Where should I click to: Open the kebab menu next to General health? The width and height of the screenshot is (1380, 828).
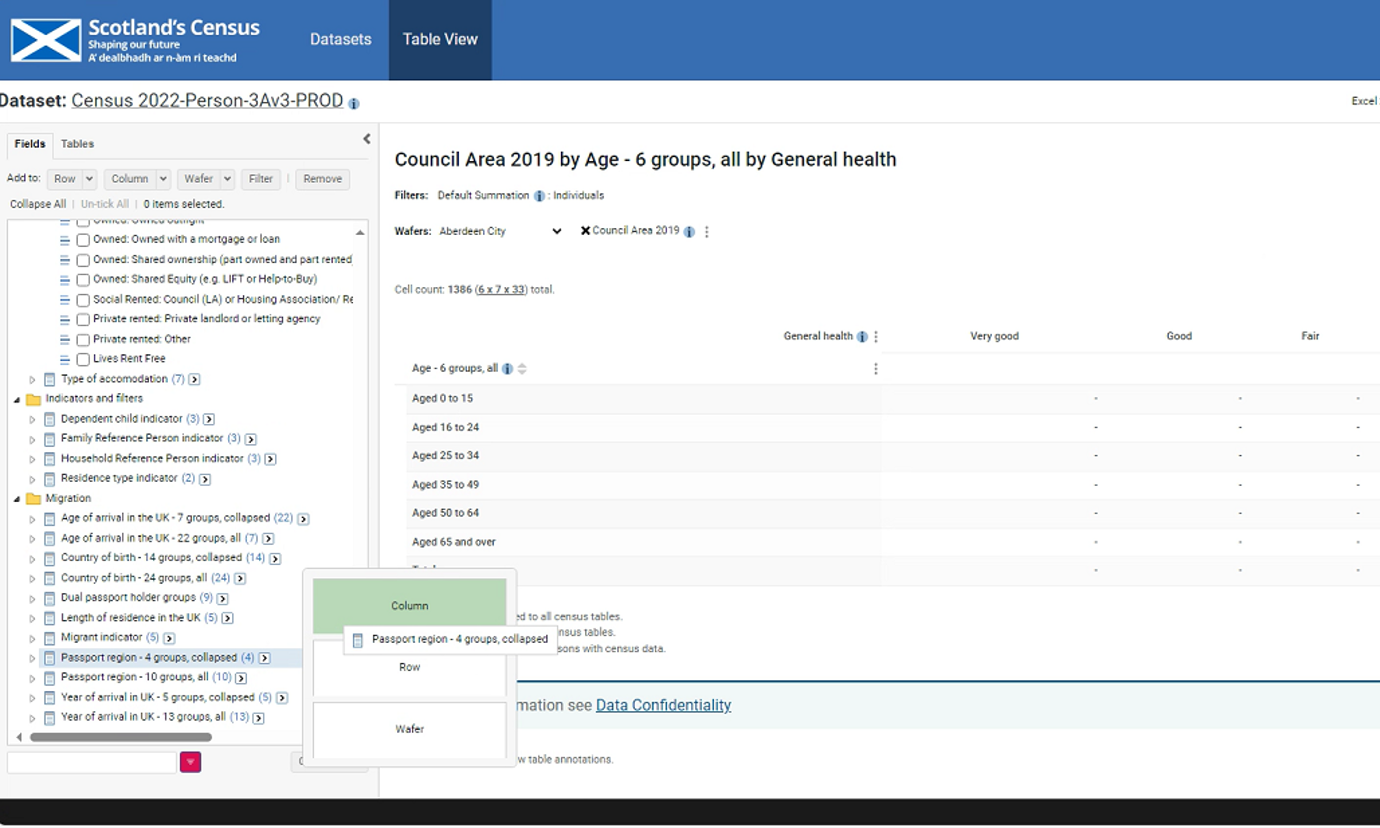[x=876, y=337]
